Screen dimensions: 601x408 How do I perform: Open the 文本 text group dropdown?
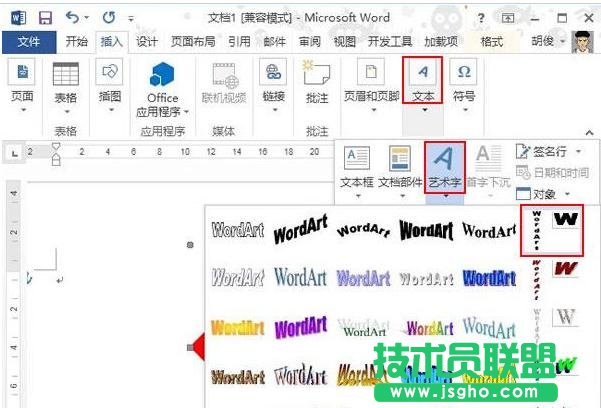click(423, 86)
